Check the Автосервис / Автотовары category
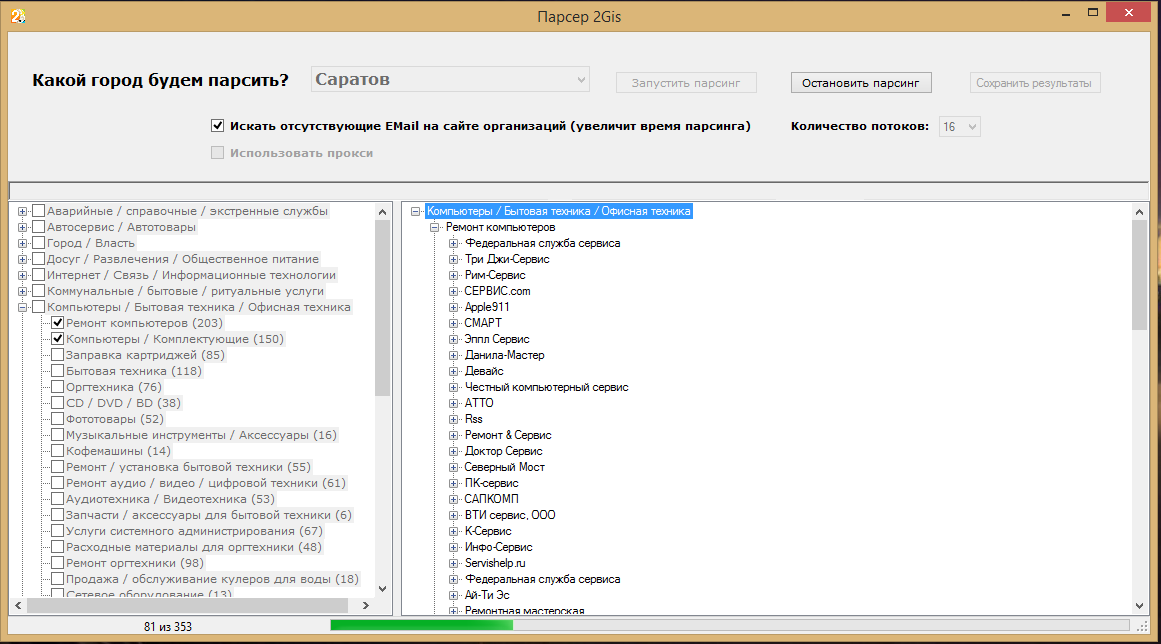This screenshot has width=1161, height=644. click(x=39, y=227)
